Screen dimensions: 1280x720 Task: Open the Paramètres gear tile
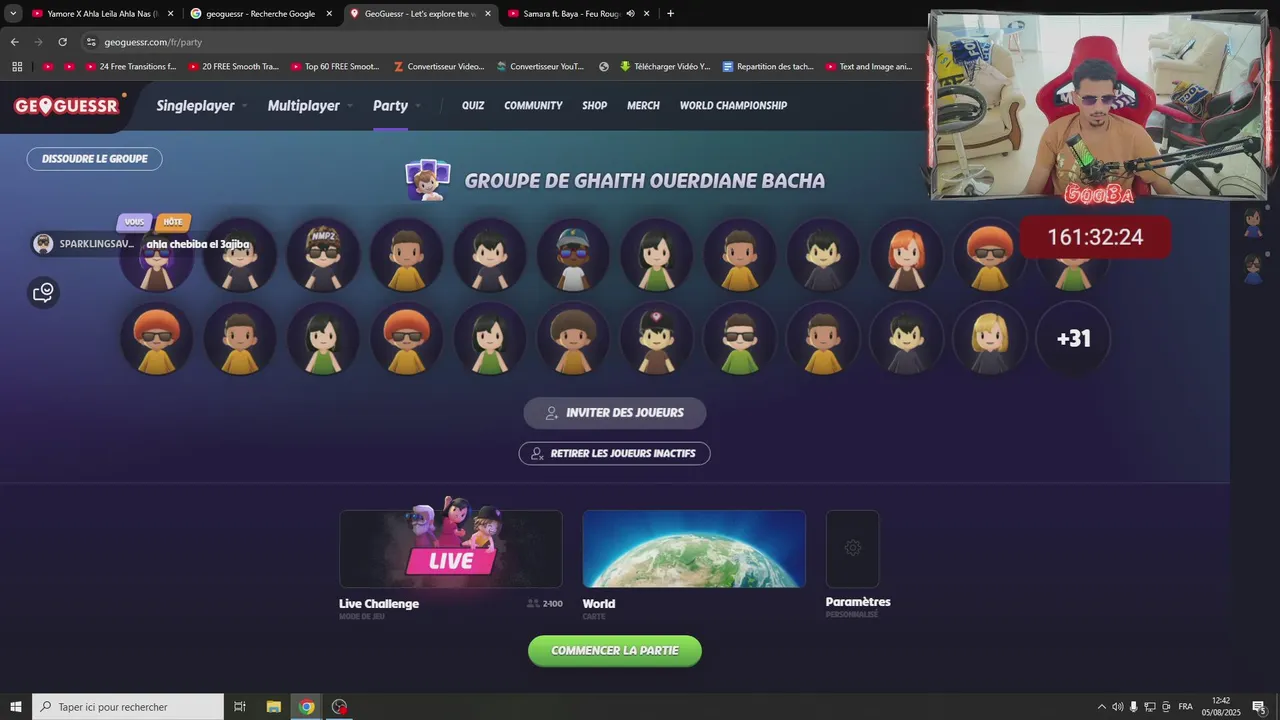click(852, 548)
